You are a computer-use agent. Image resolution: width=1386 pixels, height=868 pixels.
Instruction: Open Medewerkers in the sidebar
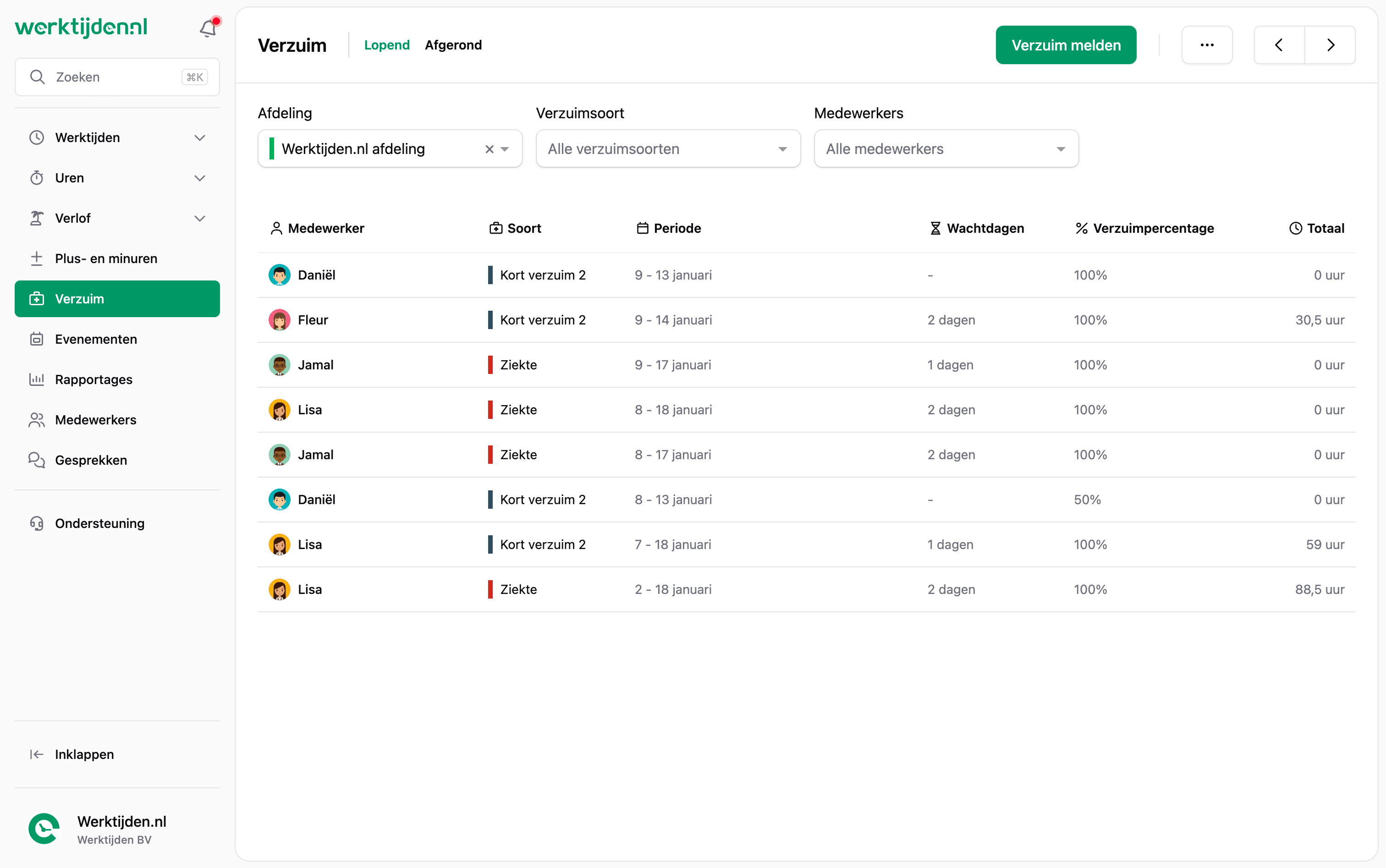117,420
